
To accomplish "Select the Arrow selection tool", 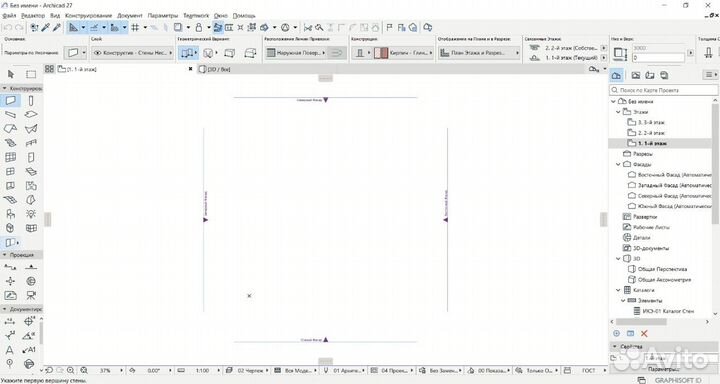I will click(11, 74).
